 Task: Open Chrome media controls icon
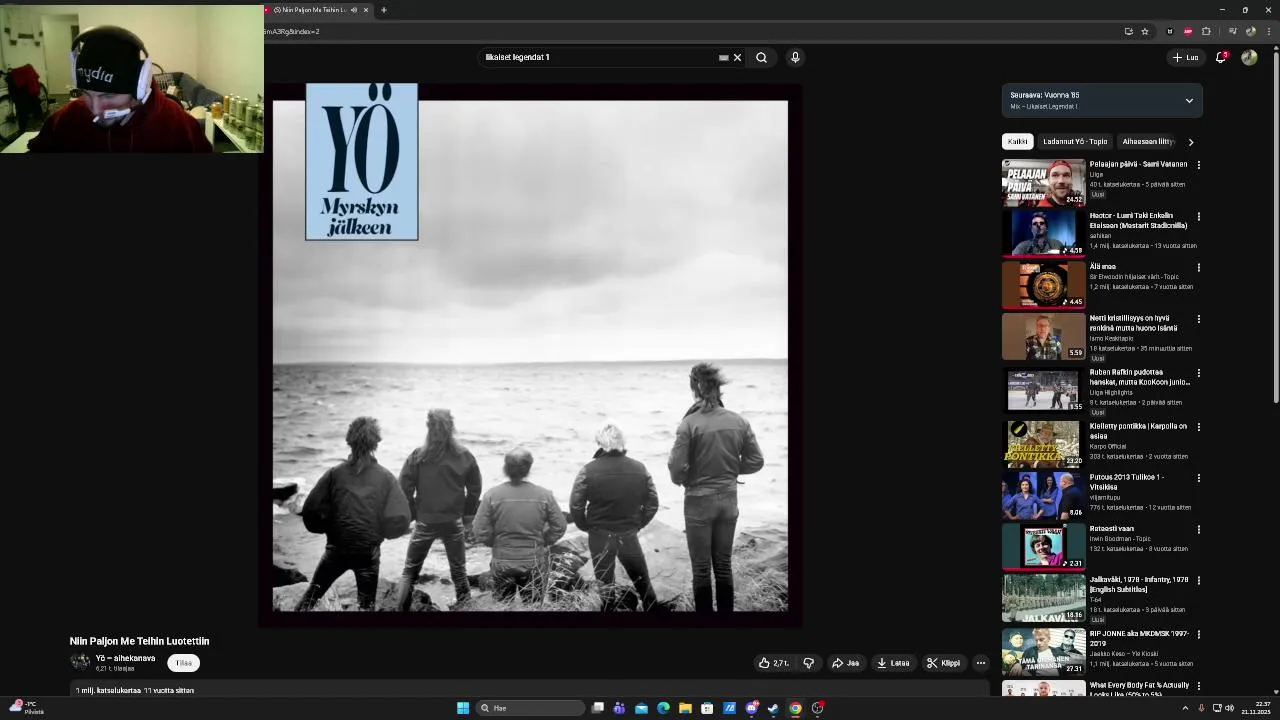(1232, 31)
